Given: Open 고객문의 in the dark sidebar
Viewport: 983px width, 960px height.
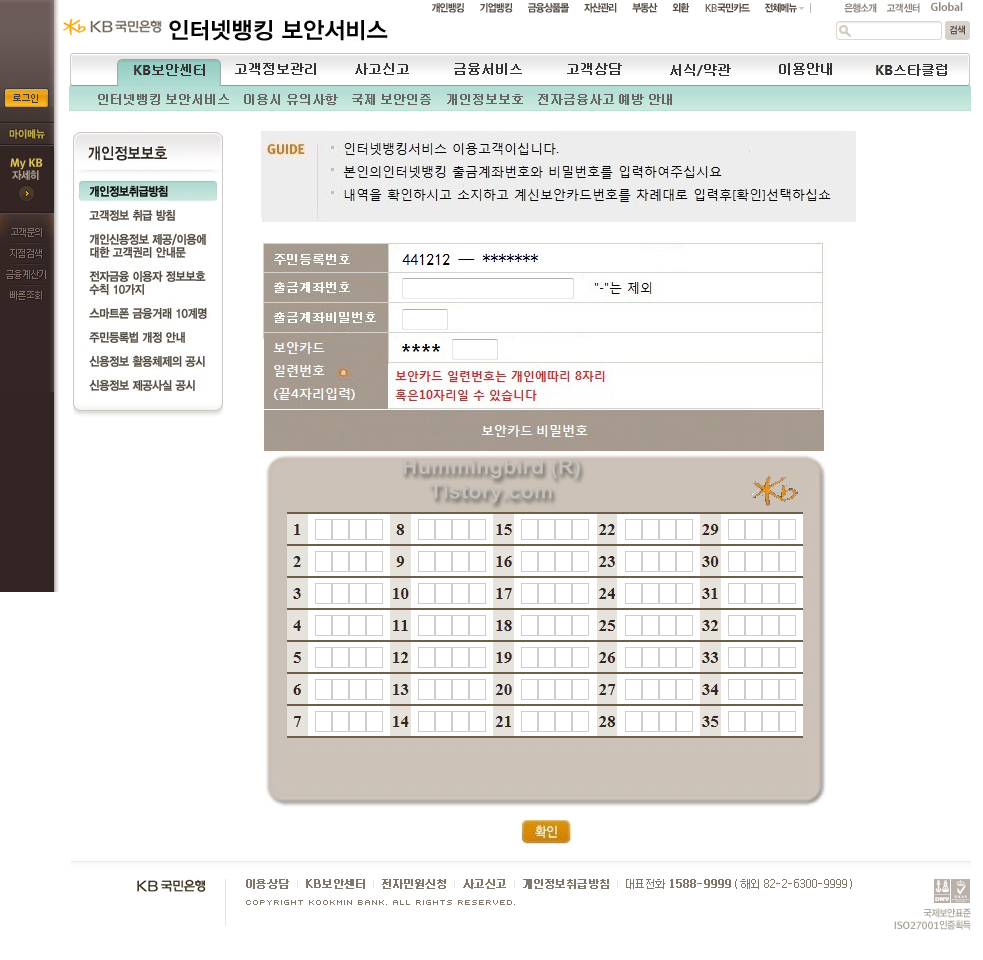Looking at the screenshot, I should click(26, 232).
